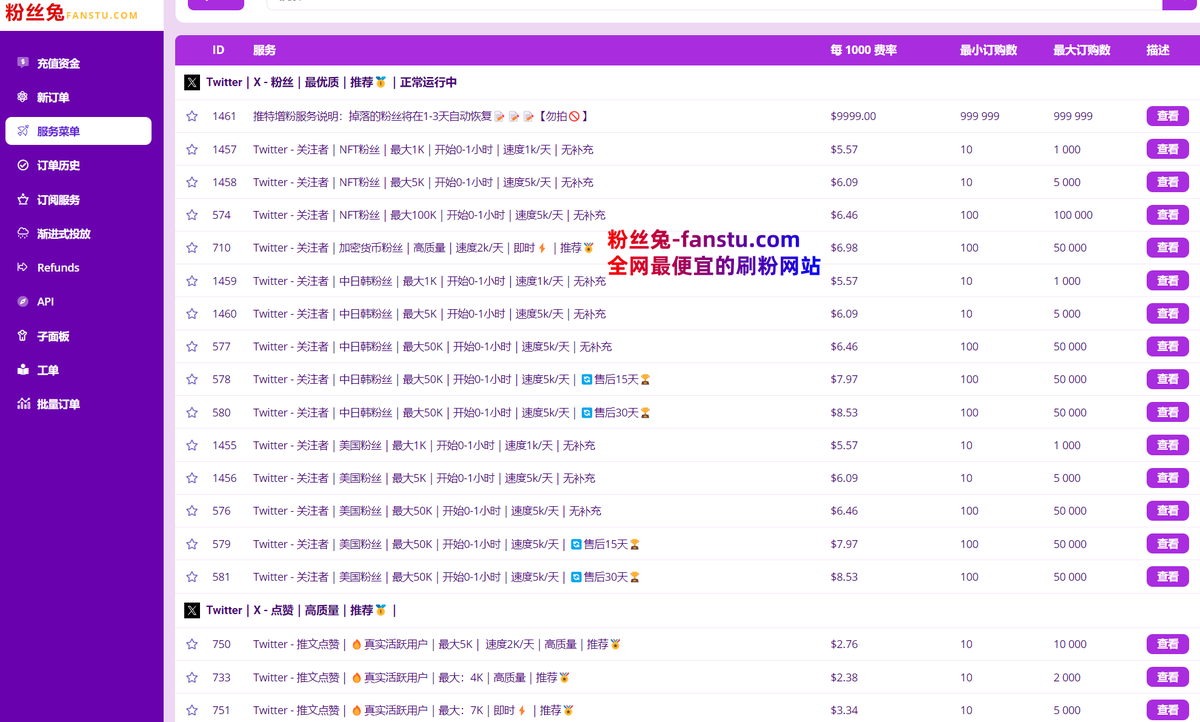Click 查看 button for service 1456

[1167, 478]
